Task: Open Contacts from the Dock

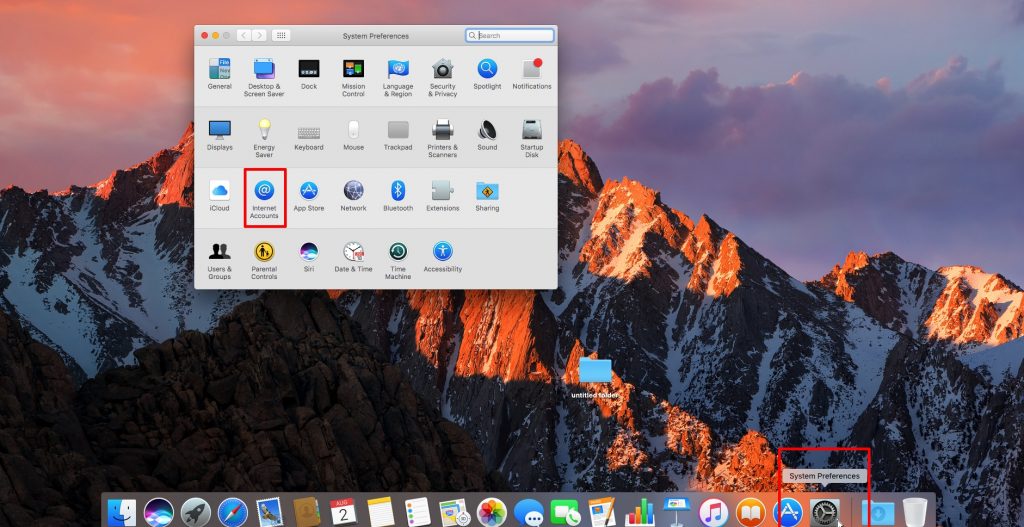Action: click(305, 513)
